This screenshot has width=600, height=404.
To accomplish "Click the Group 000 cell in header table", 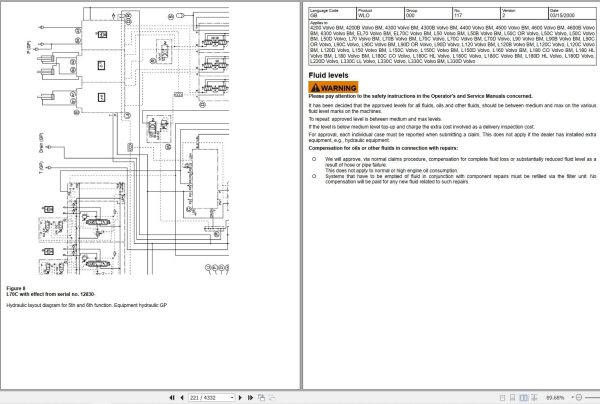I will [428, 13].
